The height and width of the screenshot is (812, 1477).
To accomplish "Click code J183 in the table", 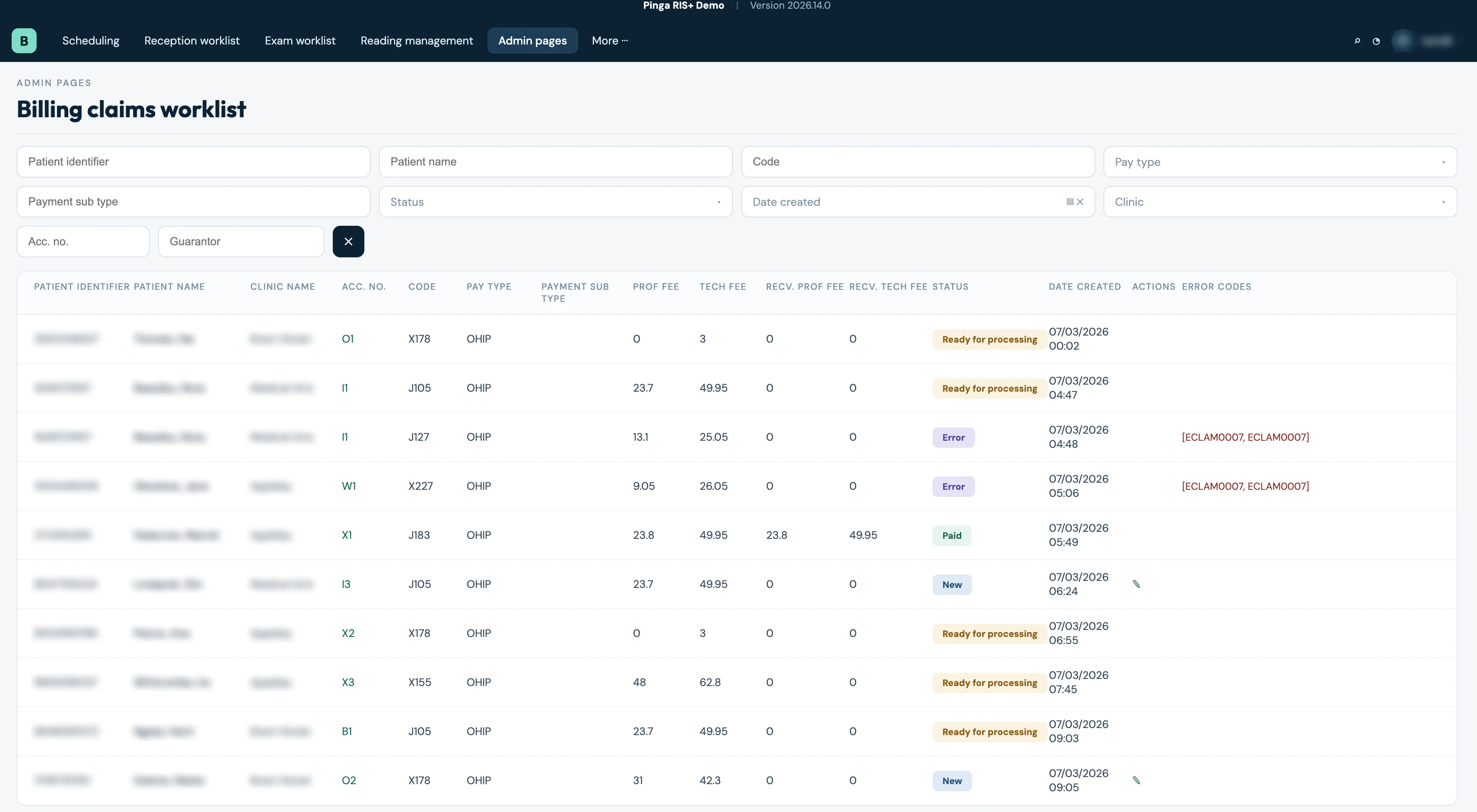I will point(419,535).
